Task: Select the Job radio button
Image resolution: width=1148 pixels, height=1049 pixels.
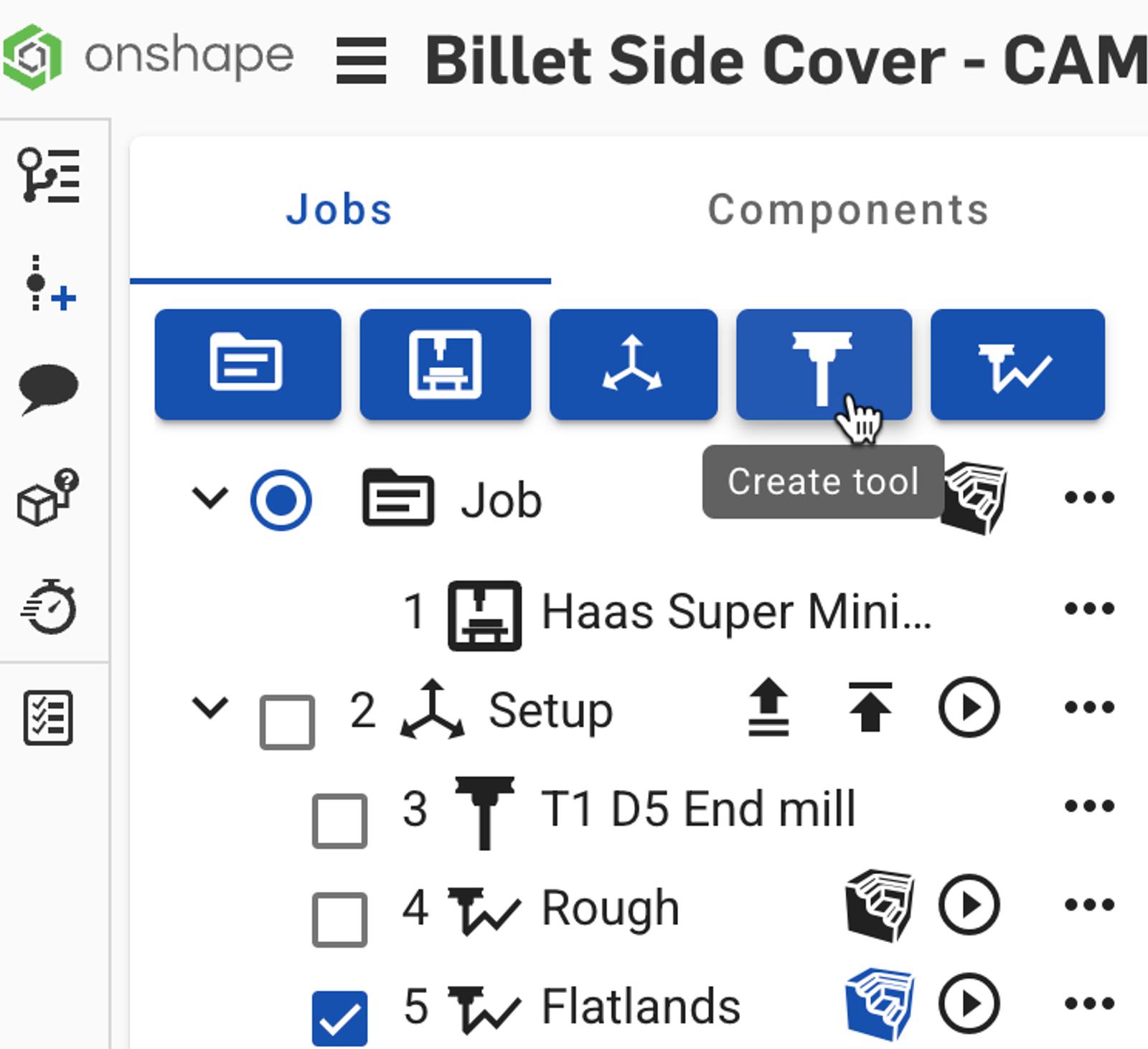Action: (281, 500)
